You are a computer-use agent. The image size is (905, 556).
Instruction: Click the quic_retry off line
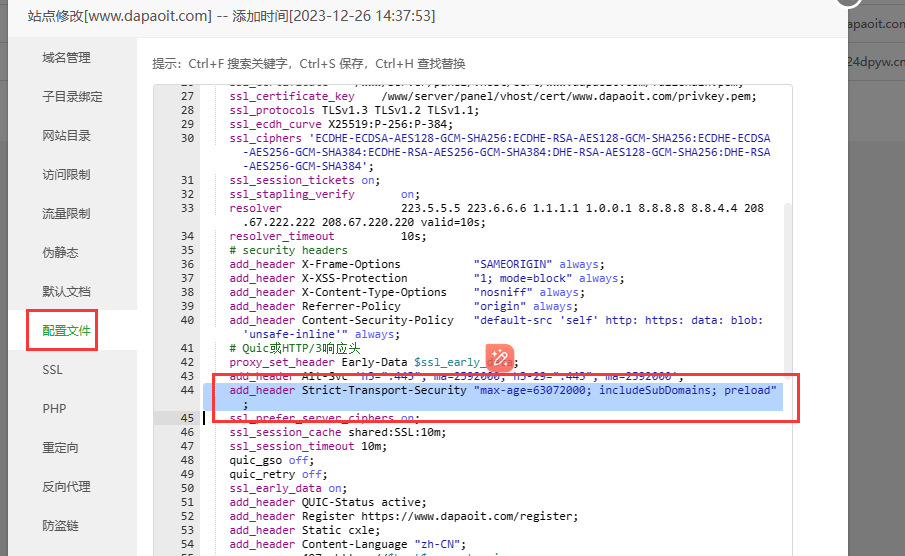(278, 474)
